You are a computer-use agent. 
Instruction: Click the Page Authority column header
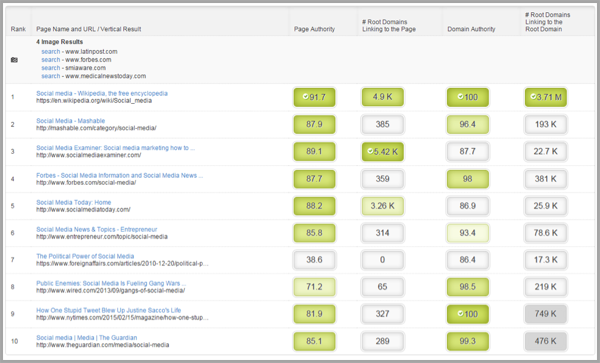pos(314,29)
